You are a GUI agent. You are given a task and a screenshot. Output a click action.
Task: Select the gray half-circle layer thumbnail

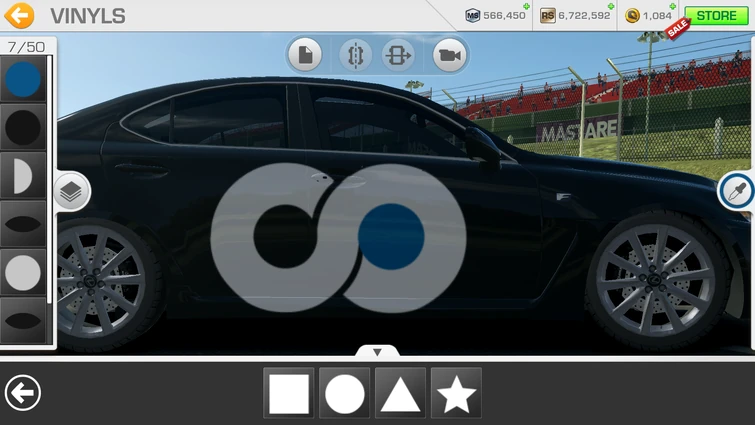pos(23,176)
